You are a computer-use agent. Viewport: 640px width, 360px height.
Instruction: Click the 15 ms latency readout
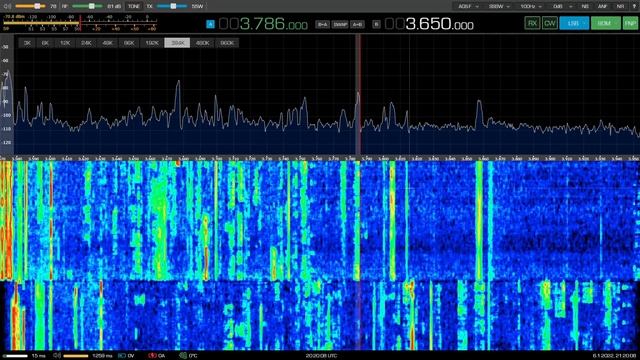[x=39, y=356]
